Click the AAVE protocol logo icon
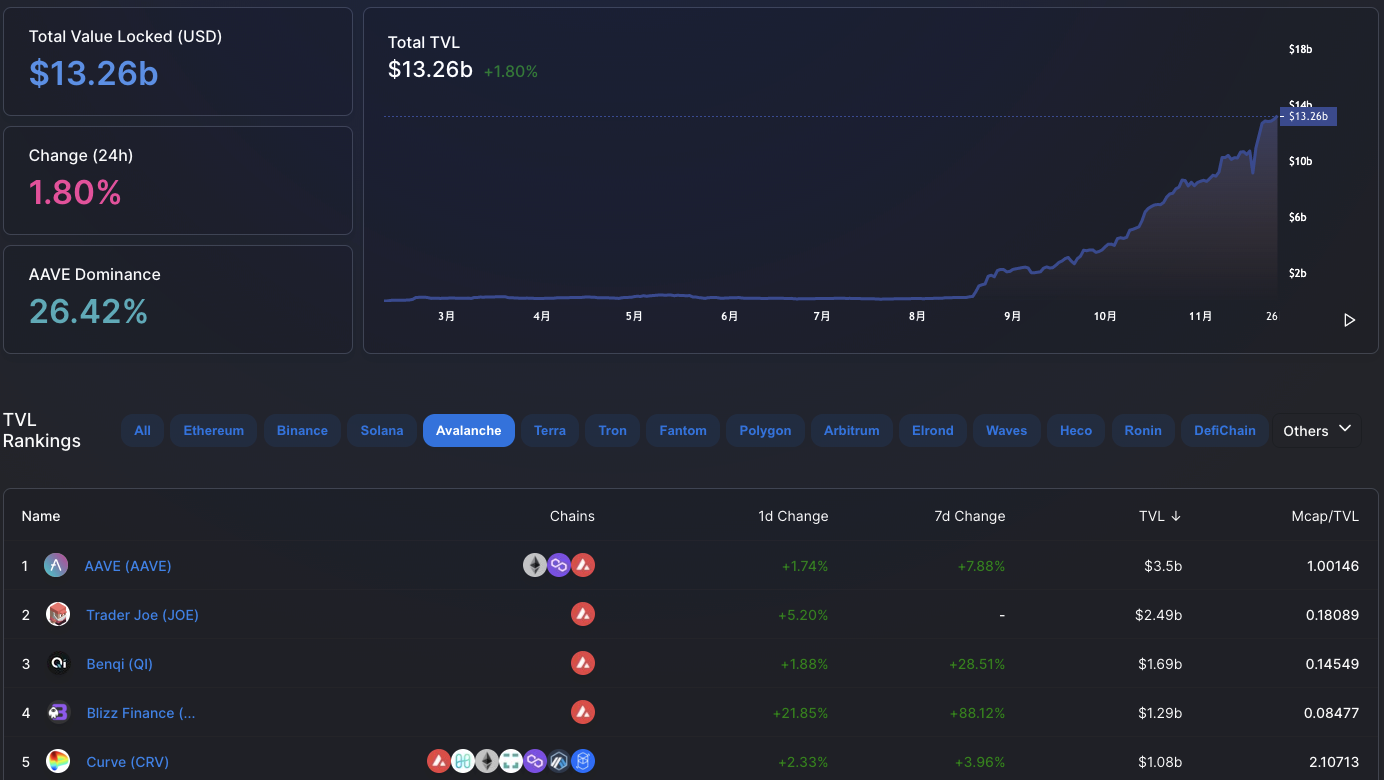 [x=56, y=566]
